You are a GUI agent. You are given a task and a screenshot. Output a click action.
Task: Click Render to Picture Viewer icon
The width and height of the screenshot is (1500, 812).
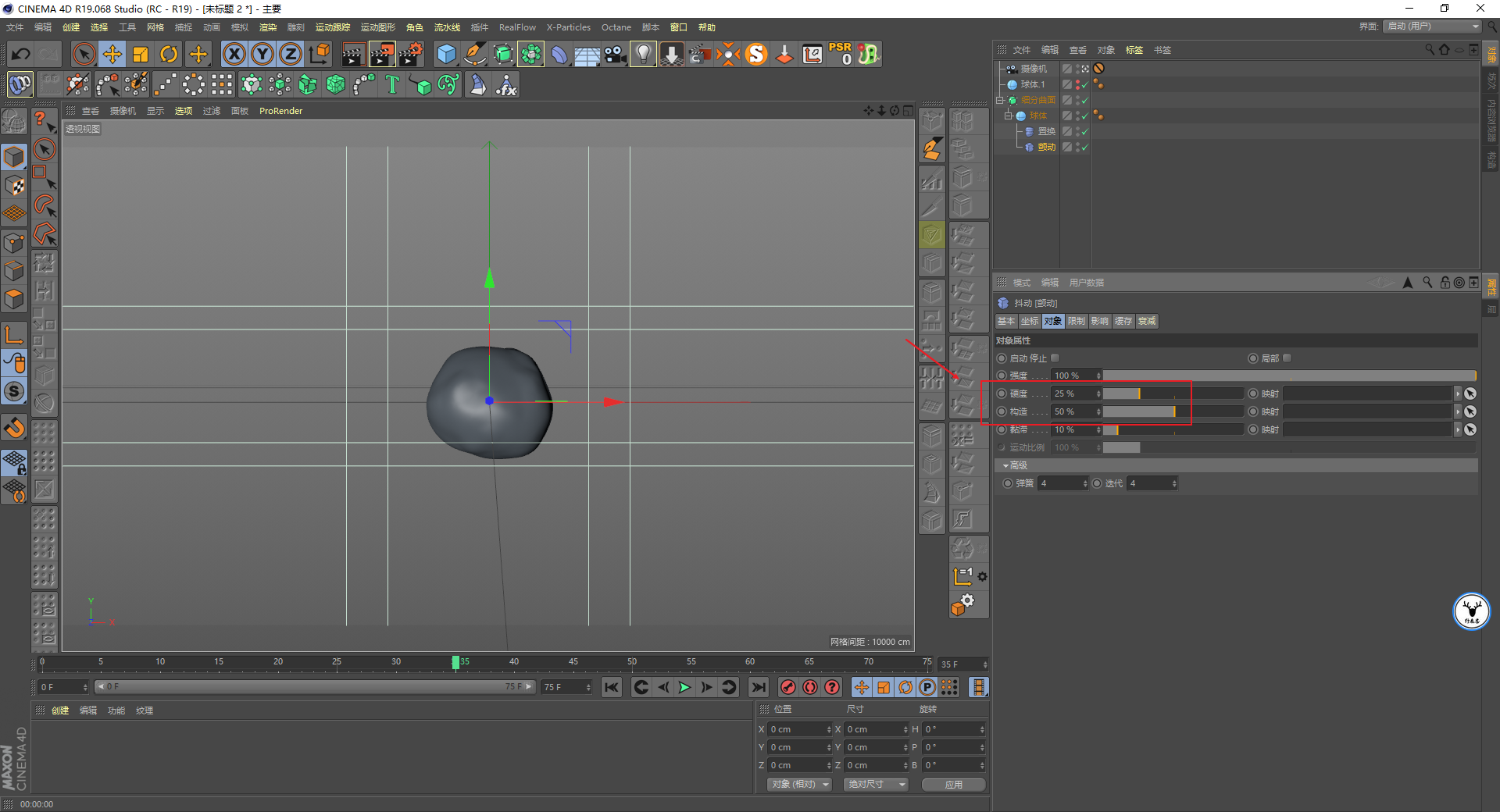[382, 54]
